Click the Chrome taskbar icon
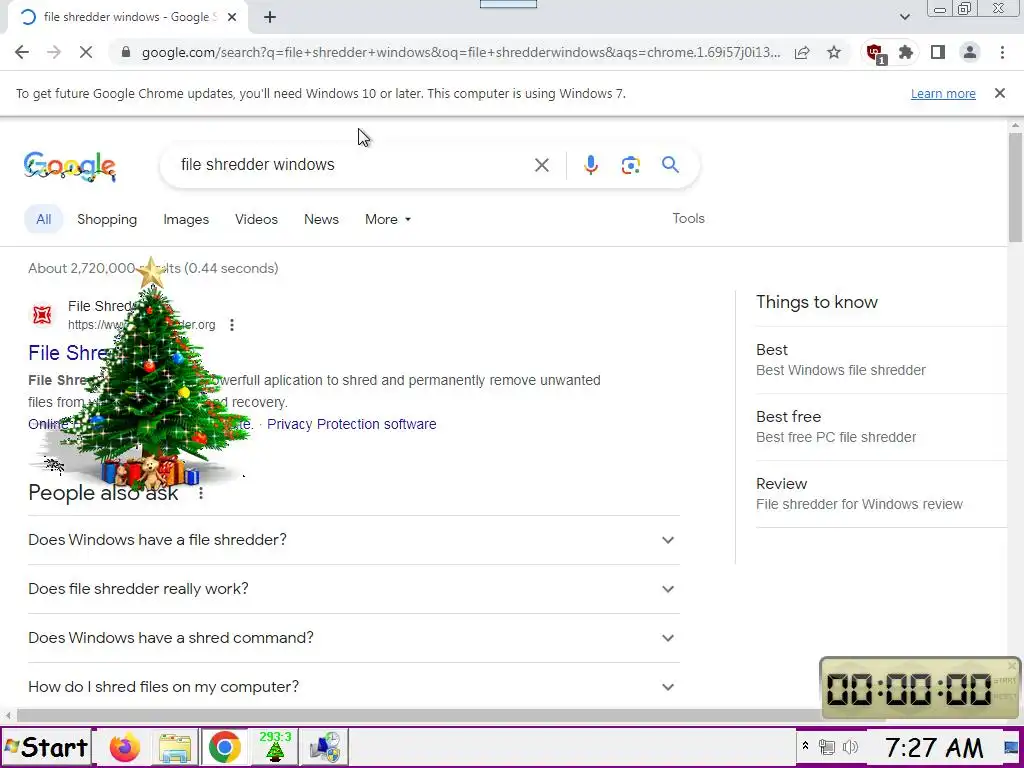The width and height of the screenshot is (1024, 768). coord(224,747)
